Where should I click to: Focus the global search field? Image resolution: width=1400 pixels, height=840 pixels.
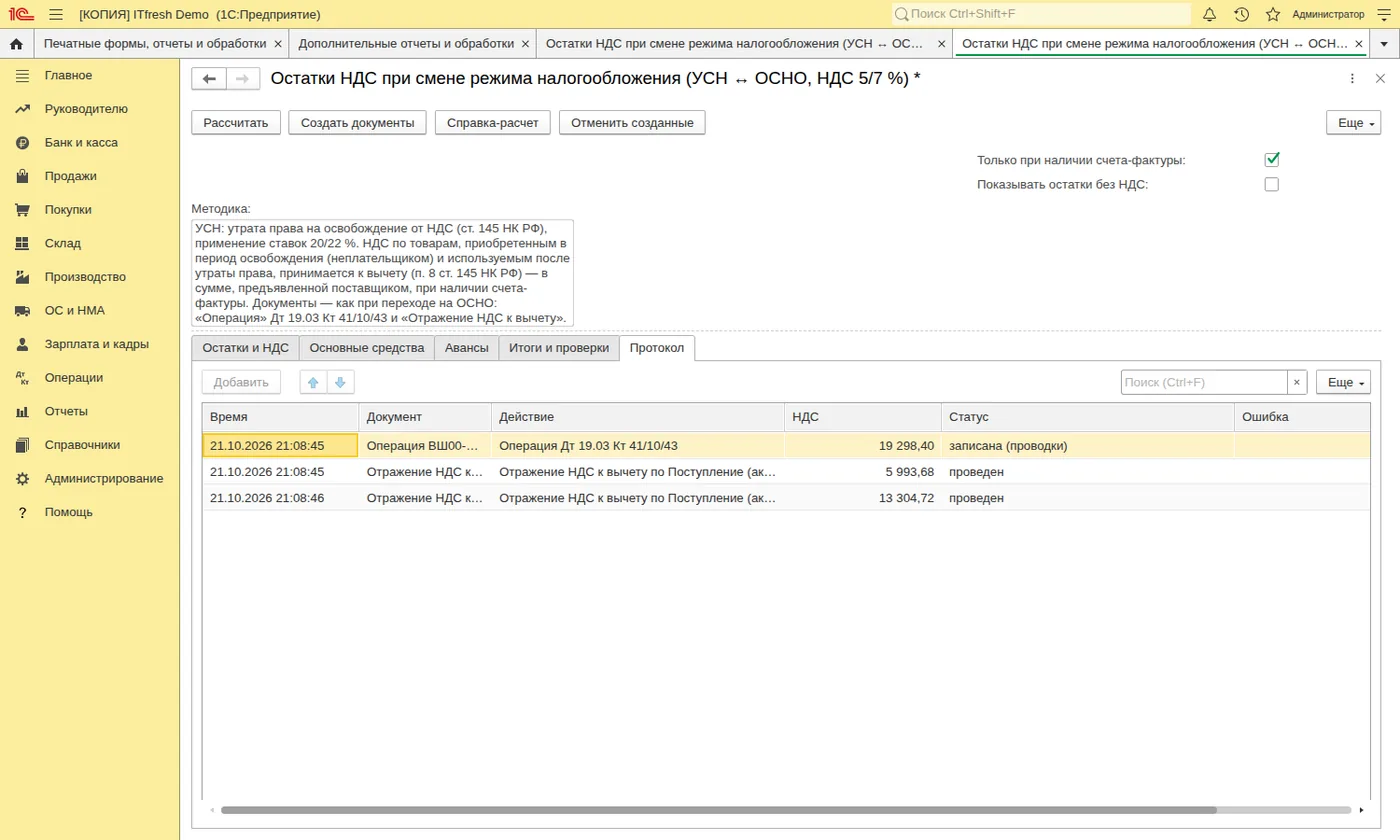(1041, 14)
